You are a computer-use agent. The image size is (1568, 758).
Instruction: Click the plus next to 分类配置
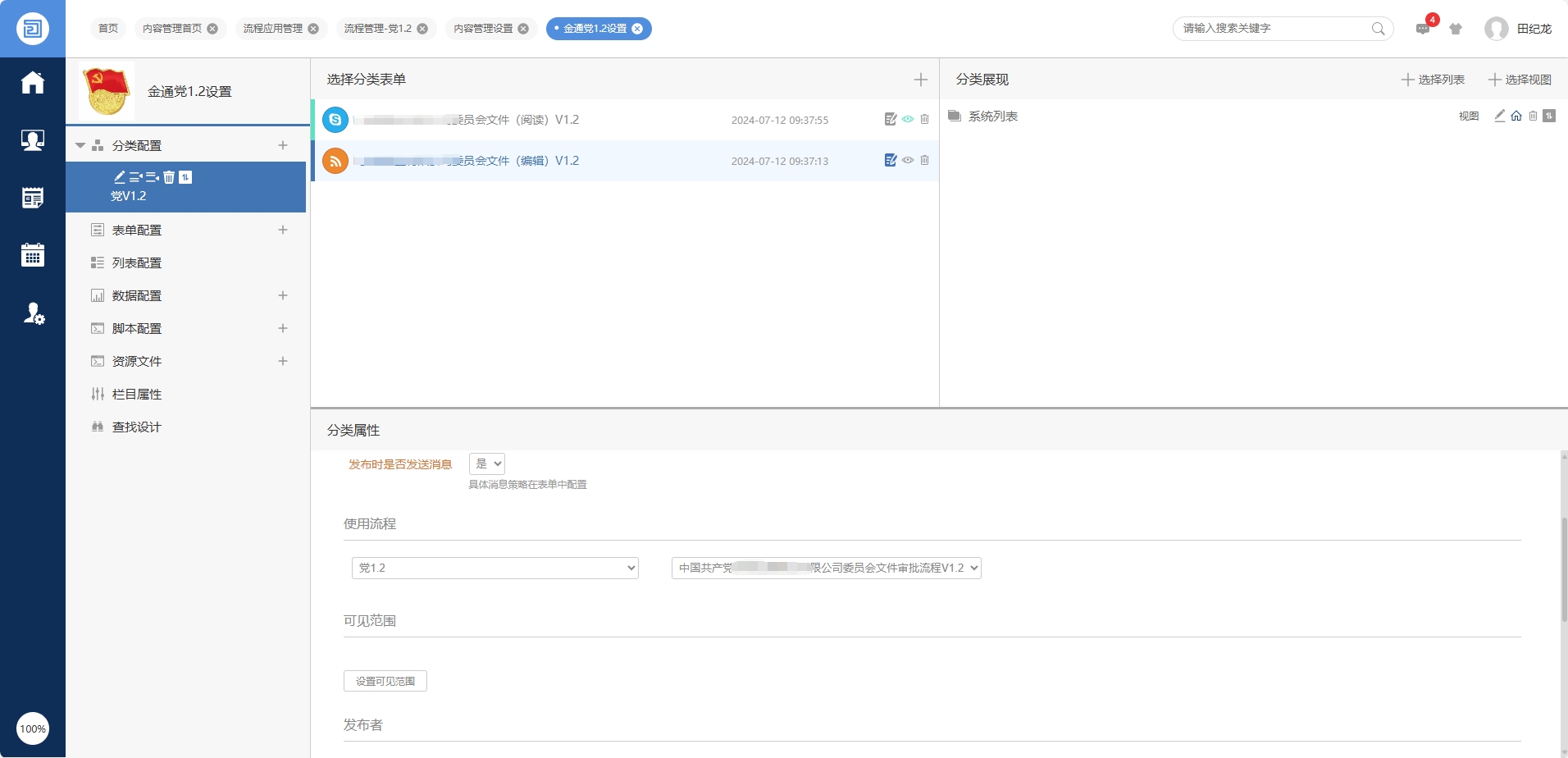tap(283, 146)
